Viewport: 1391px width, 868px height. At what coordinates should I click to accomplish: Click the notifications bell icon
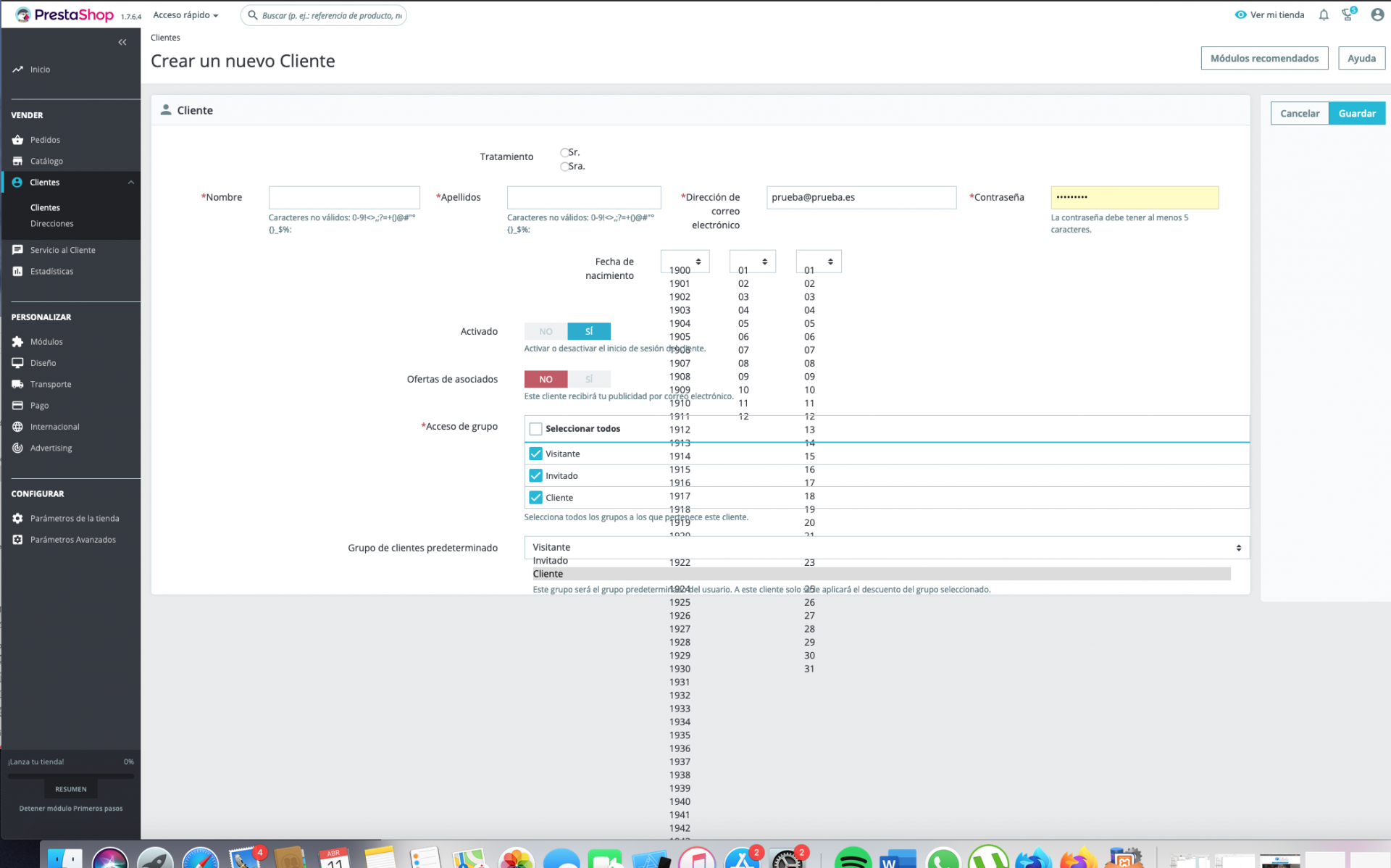click(1324, 15)
